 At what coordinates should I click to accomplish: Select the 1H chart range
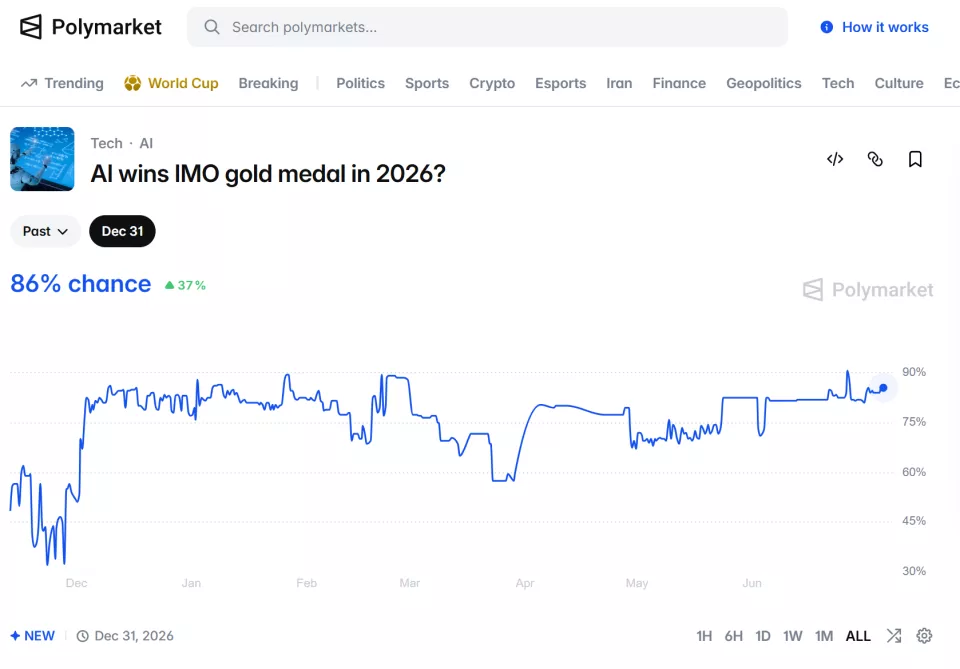tap(704, 636)
